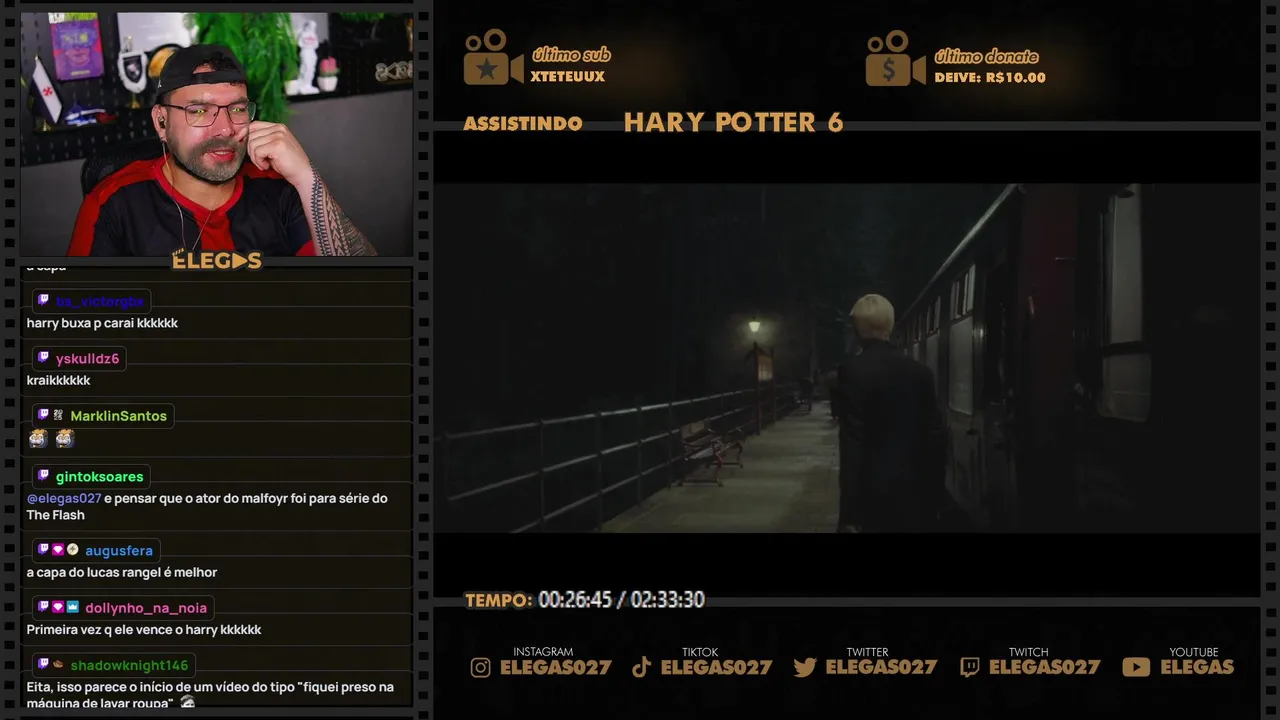Click message 'harry buxa p carai kkkkkk'

pyautogui.click(x=102, y=323)
